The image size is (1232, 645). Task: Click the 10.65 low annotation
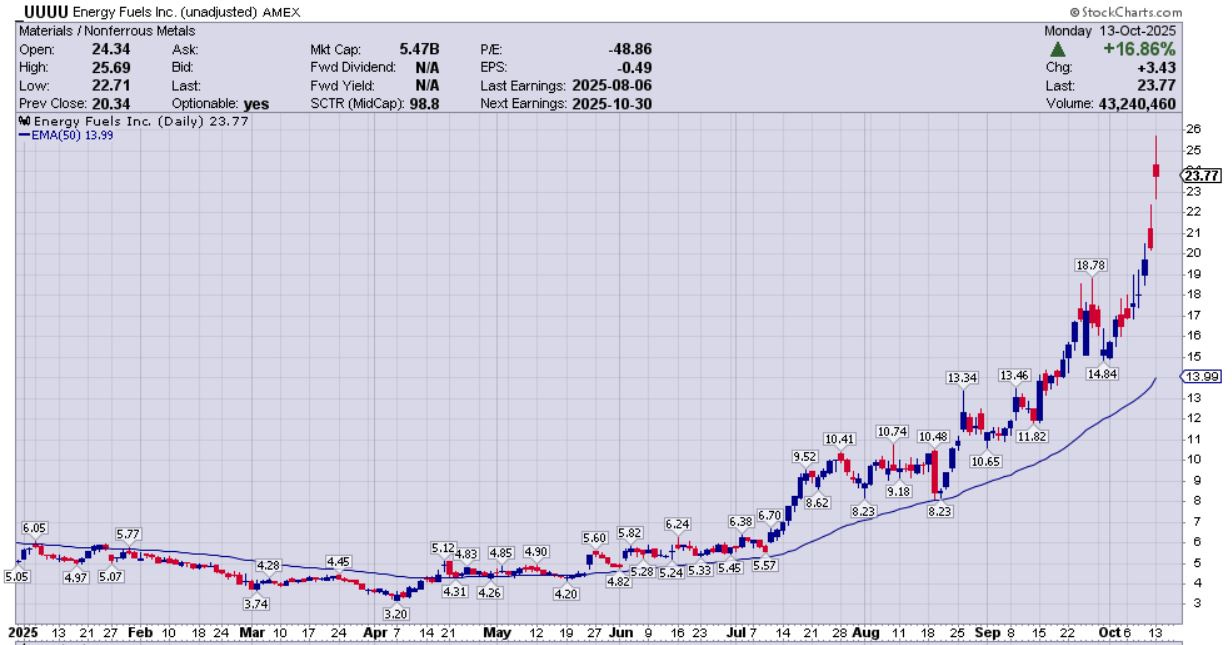(986, 460)
